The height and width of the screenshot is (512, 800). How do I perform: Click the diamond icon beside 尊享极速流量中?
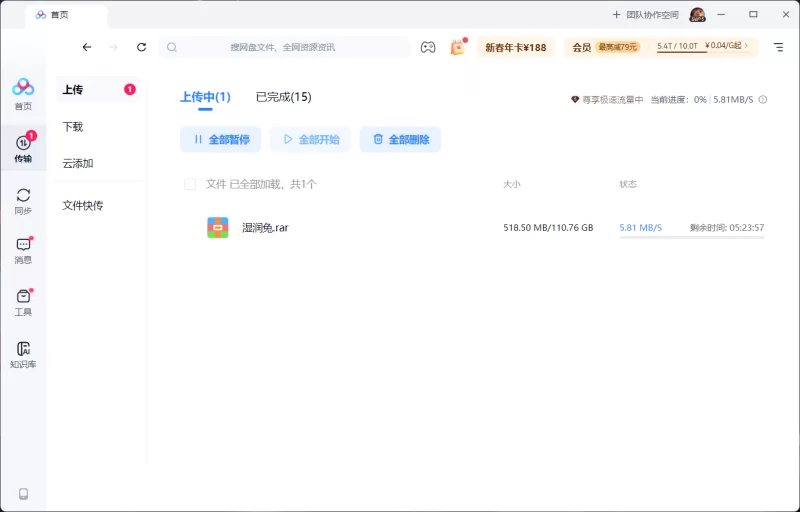[575, 99]
